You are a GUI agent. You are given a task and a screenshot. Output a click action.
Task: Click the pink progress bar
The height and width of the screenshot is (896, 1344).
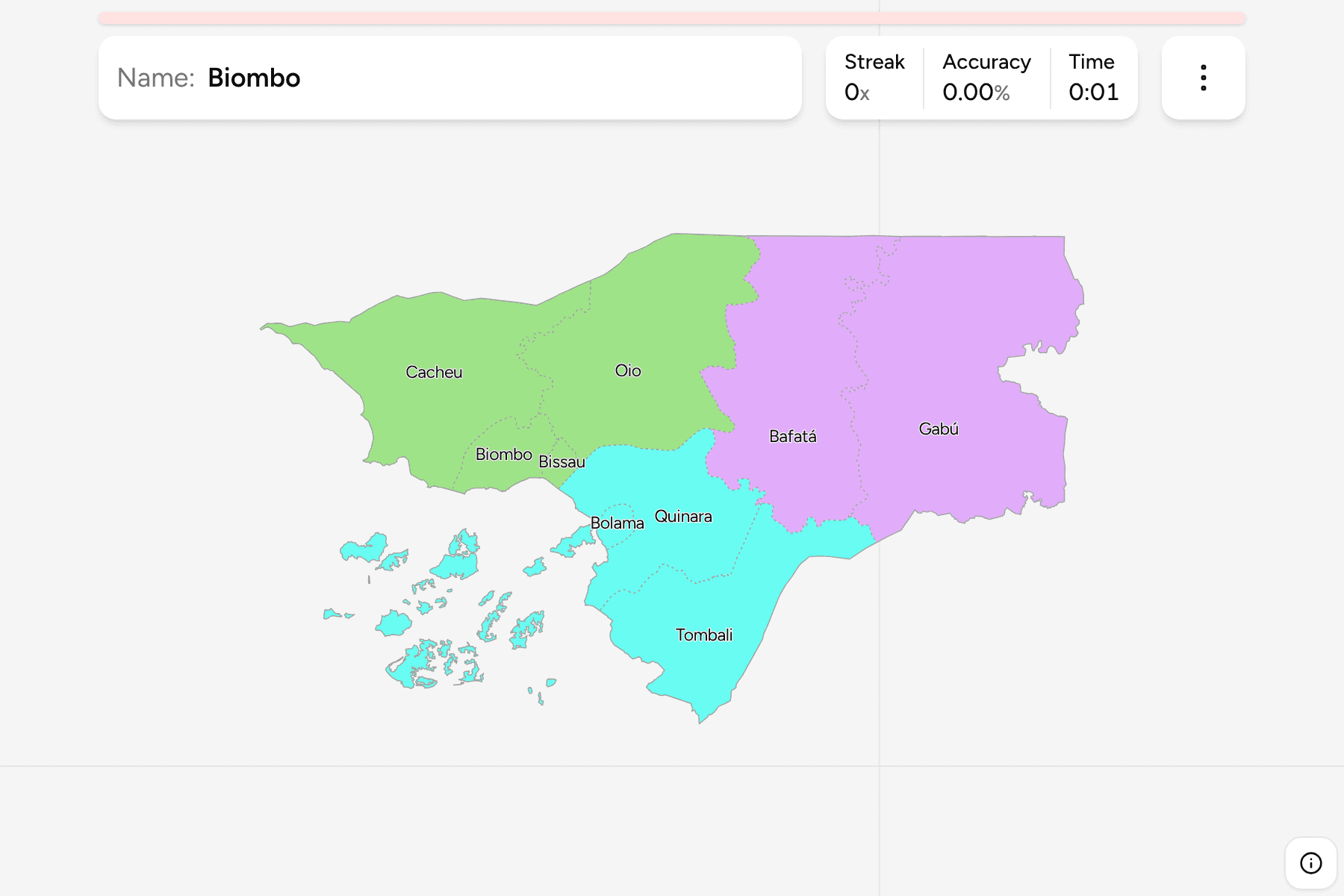[x=672, y=18]
